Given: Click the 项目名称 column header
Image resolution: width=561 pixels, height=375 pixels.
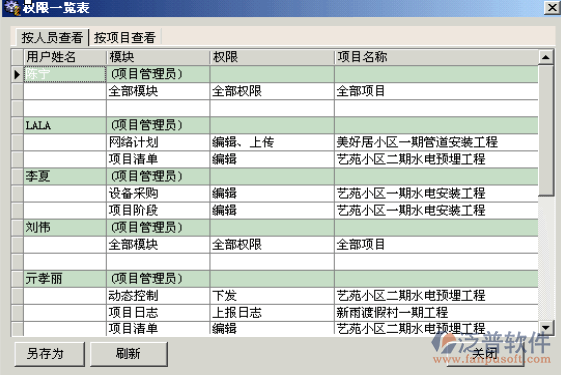Looking at the screenshot, I should click(x=436, y=57).
